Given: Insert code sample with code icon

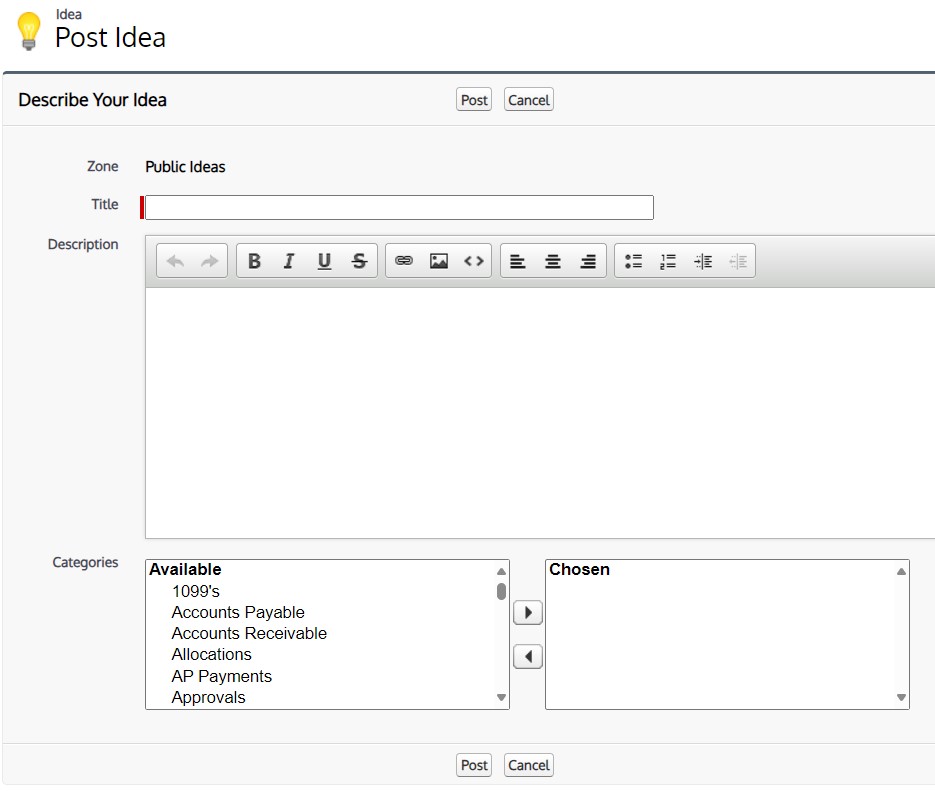Looking at the screenshot, I should click(x=474, y=261).
